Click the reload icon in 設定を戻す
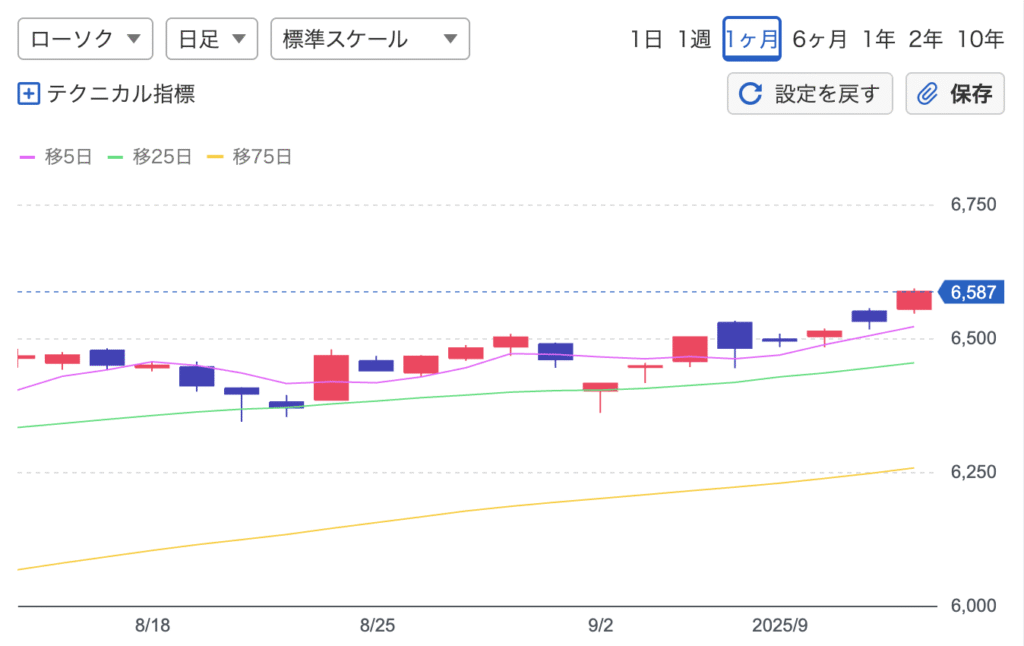 tap(749, 94)
